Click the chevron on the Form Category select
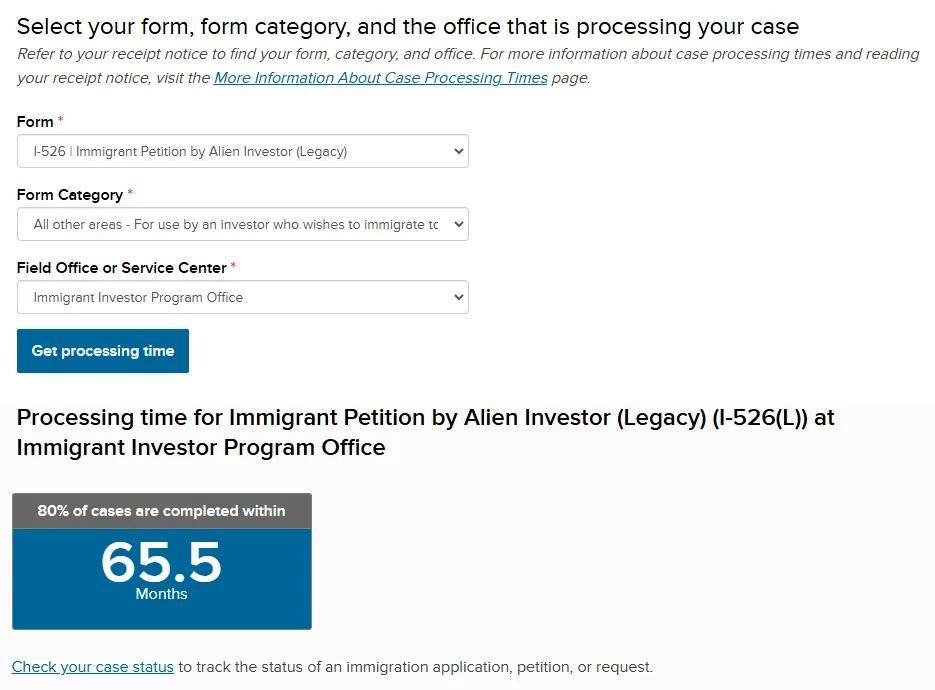935x690 pixels. (x=458, y=225)
